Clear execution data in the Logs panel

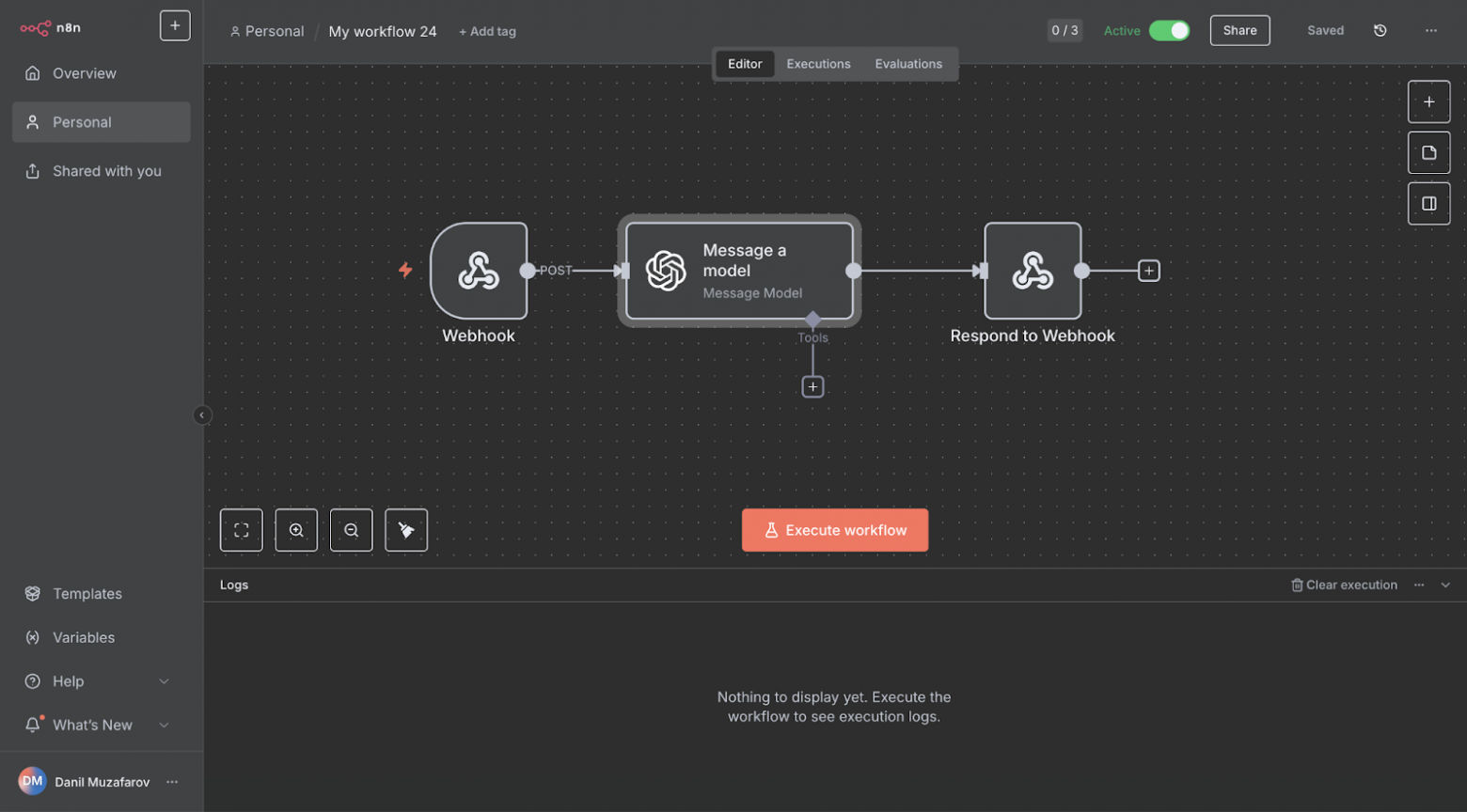point(1345,584)
